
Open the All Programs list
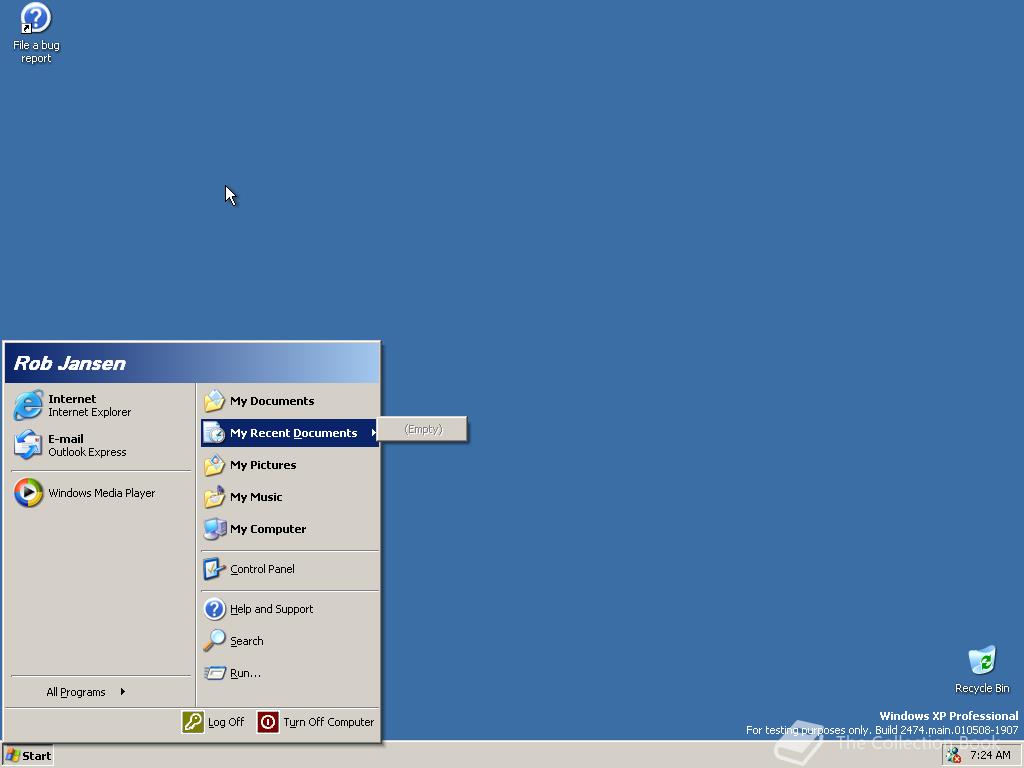(x=101, y=692)
